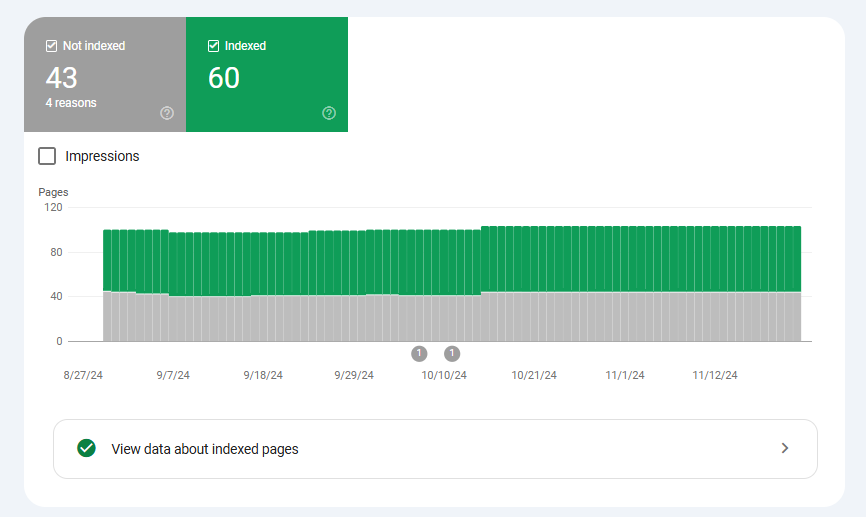Viewport: 866px width, 517px height.
Task: Expand the chevron arrow on View data row
Action: click(x=785, y=448)
